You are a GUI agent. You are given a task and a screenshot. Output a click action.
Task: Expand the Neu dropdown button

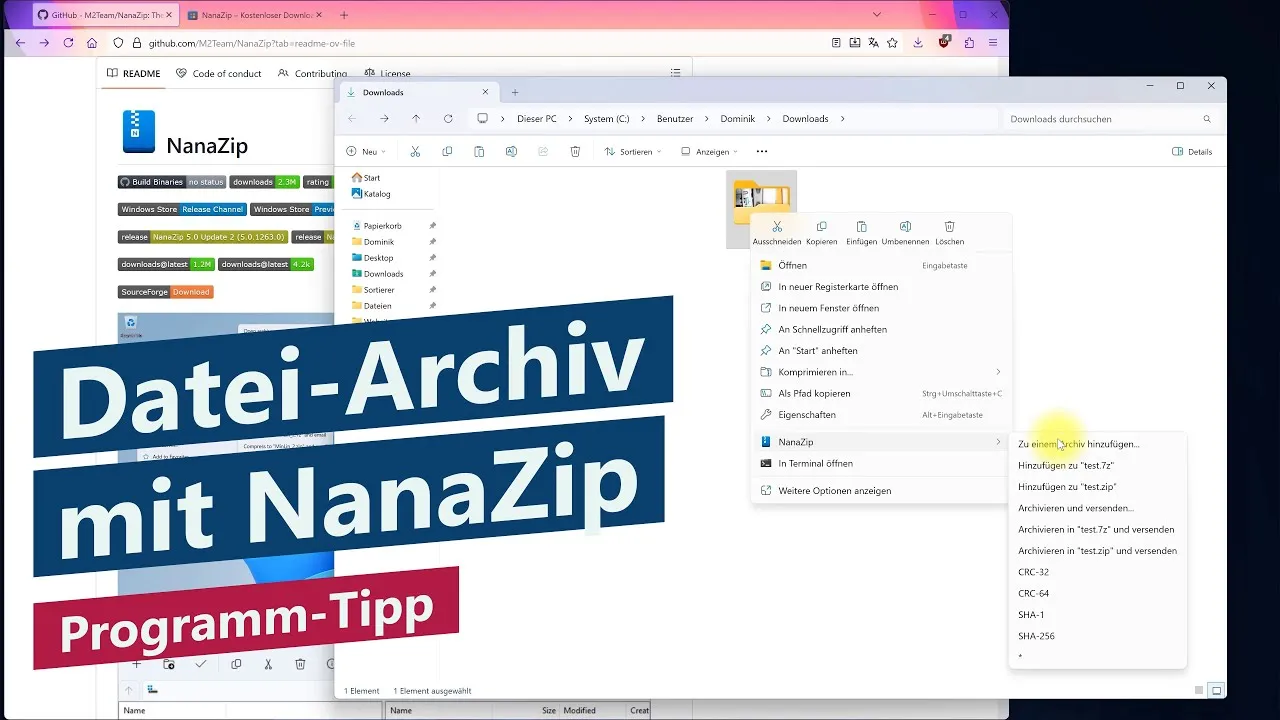pyautogui.click(x=366, y=152)
